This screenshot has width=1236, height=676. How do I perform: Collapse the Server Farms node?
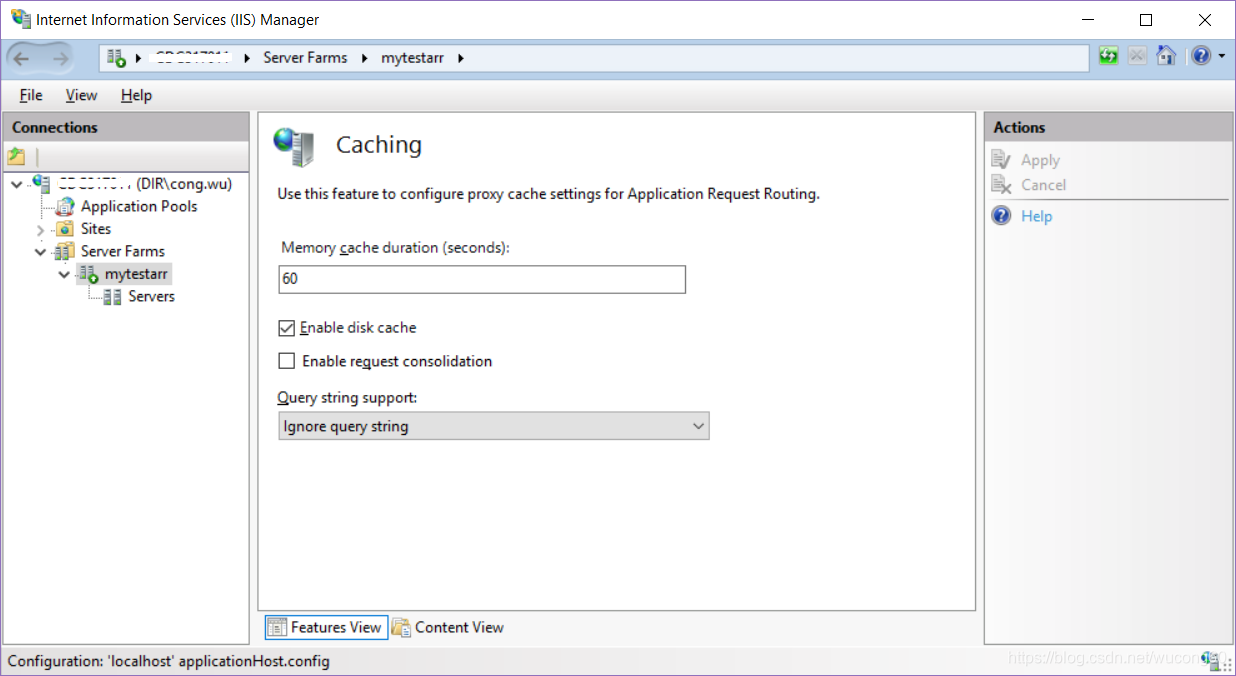41,252
